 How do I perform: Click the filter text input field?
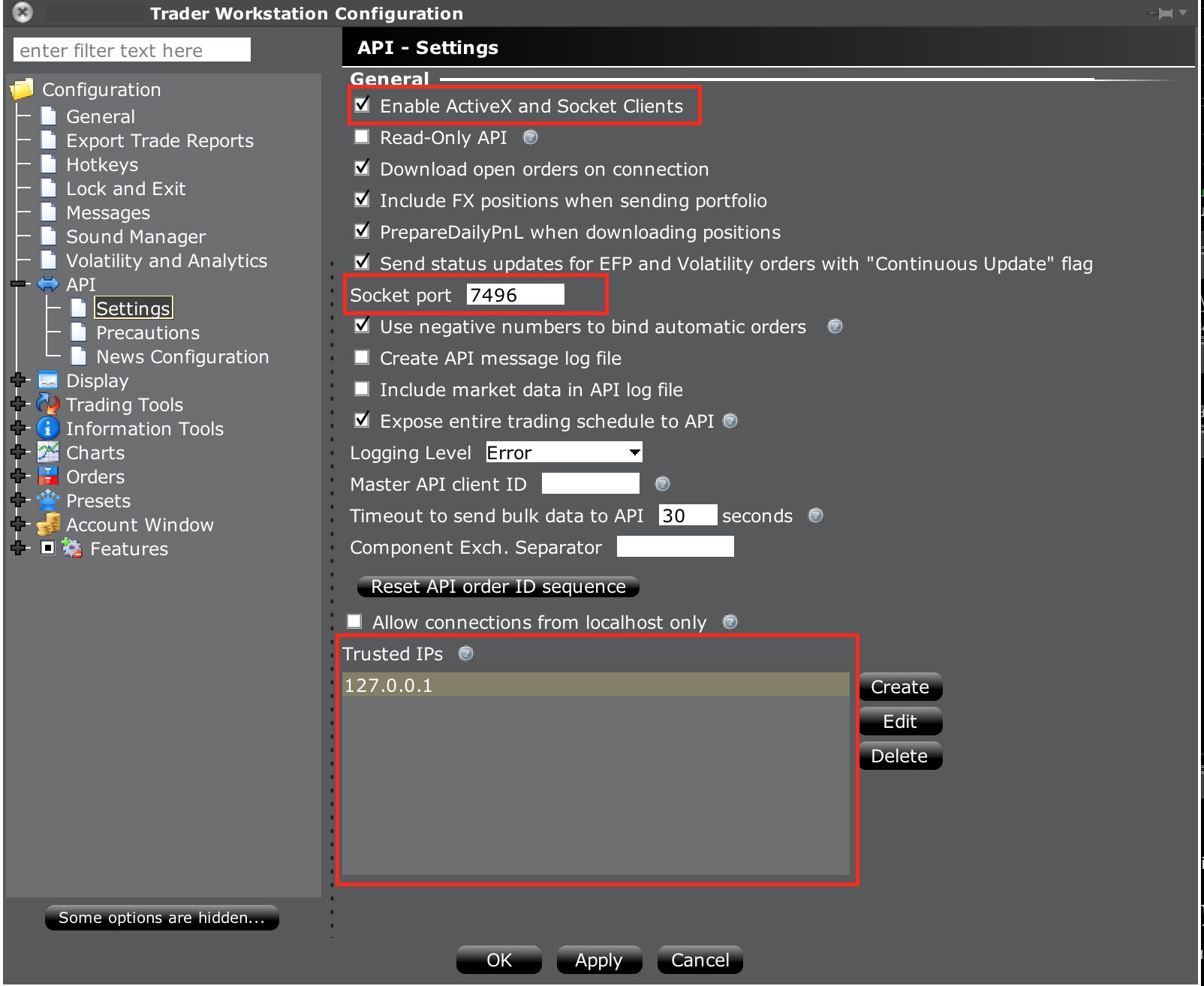pyautogui.click(x=132, y=50)
